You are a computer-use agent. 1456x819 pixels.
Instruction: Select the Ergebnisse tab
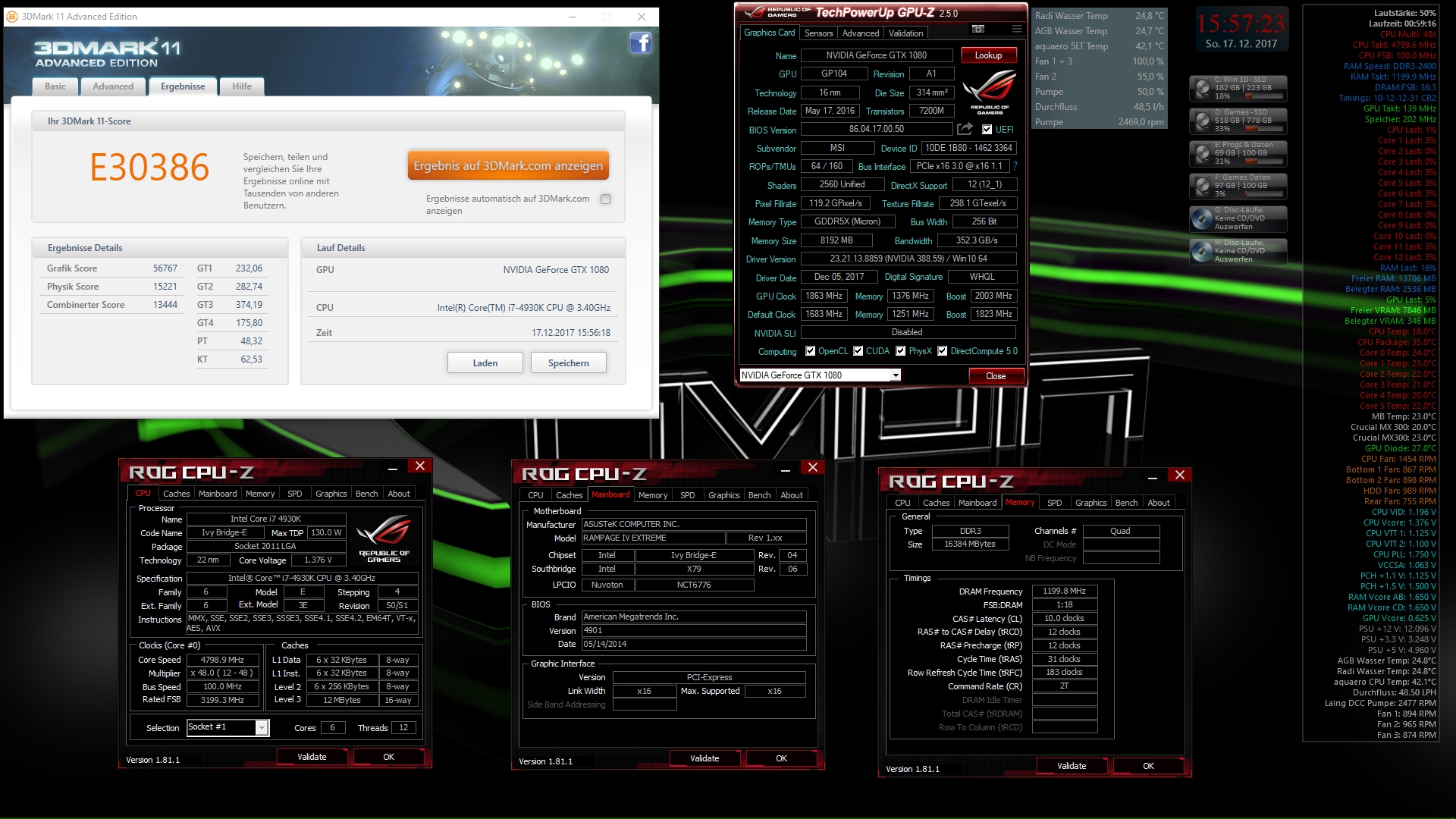tap(183, 86)
